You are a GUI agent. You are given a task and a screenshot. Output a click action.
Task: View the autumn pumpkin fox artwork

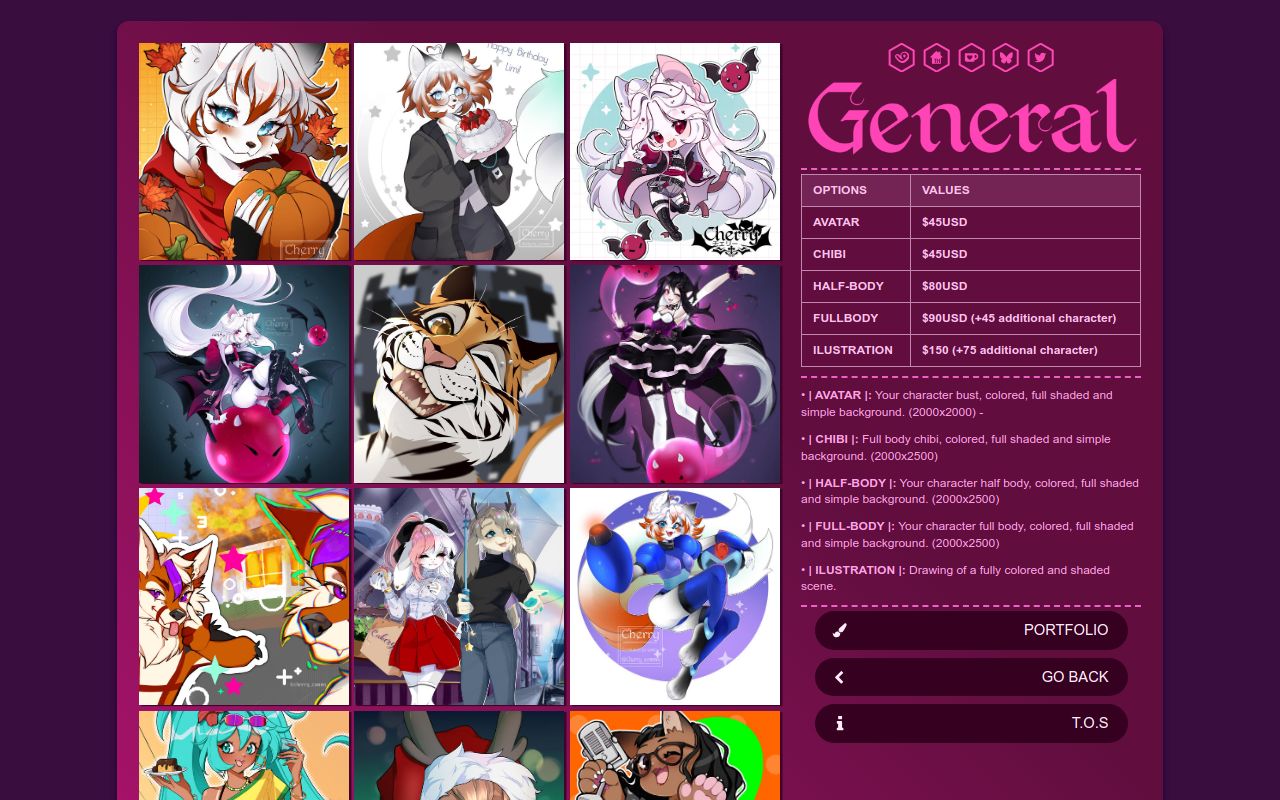coord(244,151)
